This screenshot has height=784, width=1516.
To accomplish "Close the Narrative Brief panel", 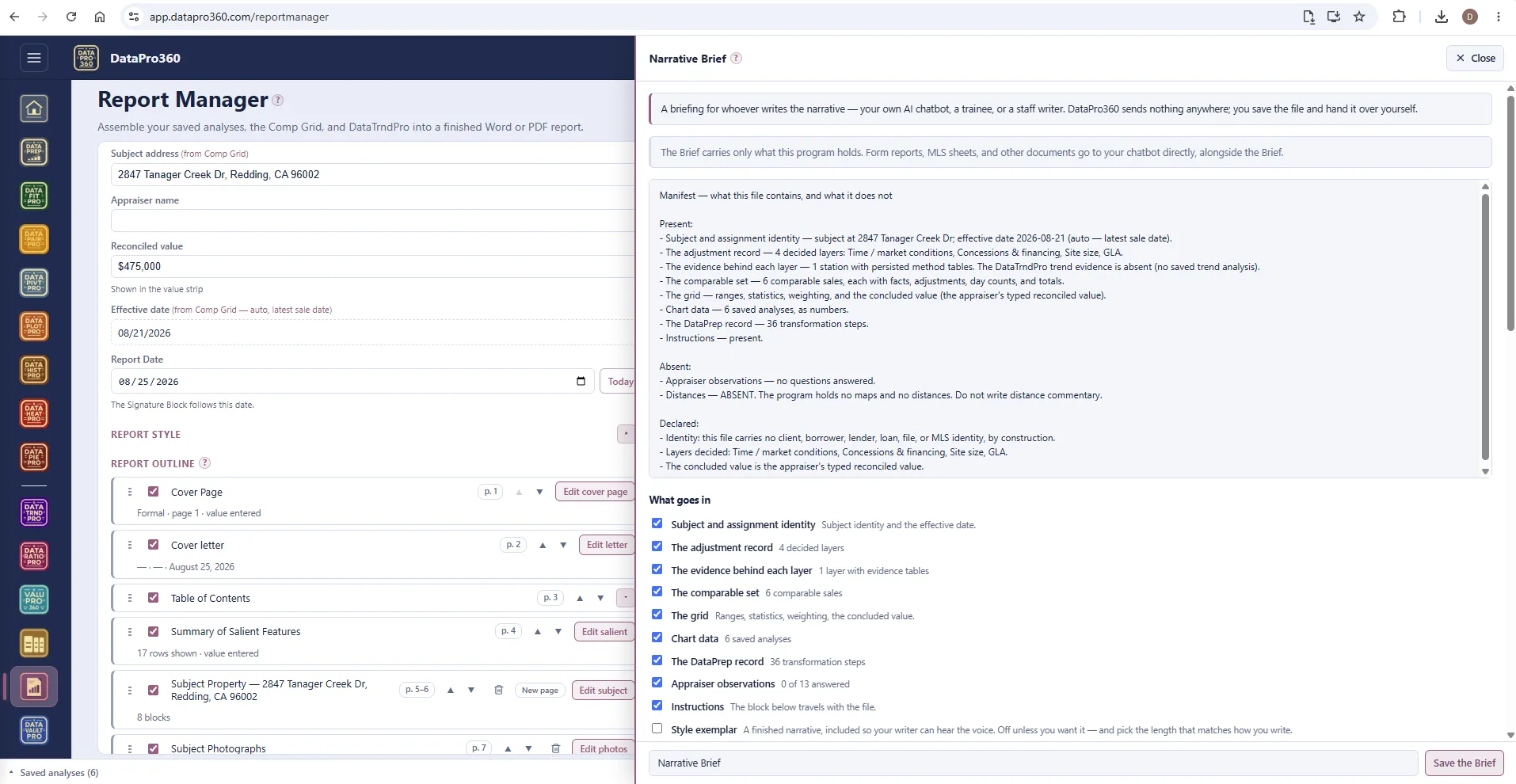I will pos(1475,58).
